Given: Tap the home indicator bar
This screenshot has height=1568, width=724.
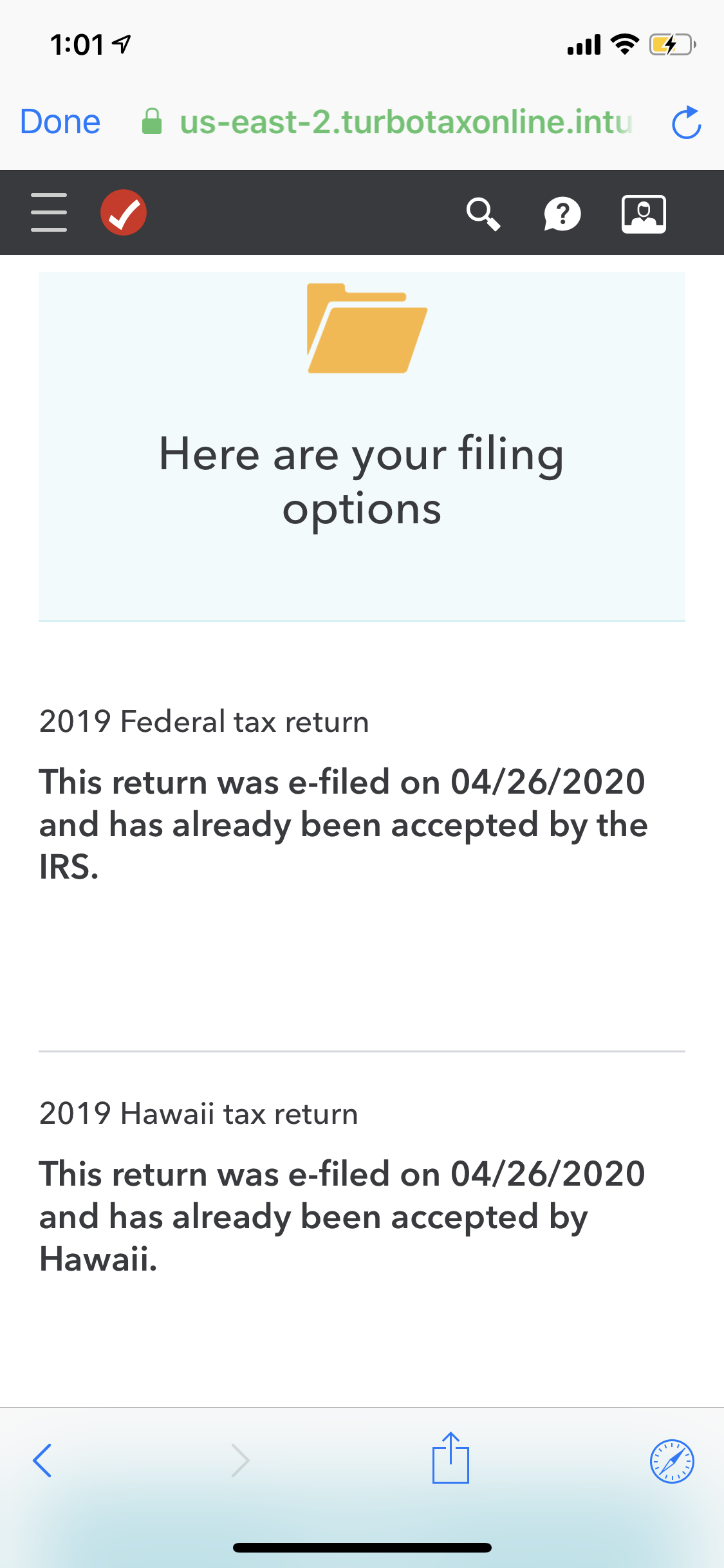Looking at the screenshot, I should click(x=362, y=1547).
